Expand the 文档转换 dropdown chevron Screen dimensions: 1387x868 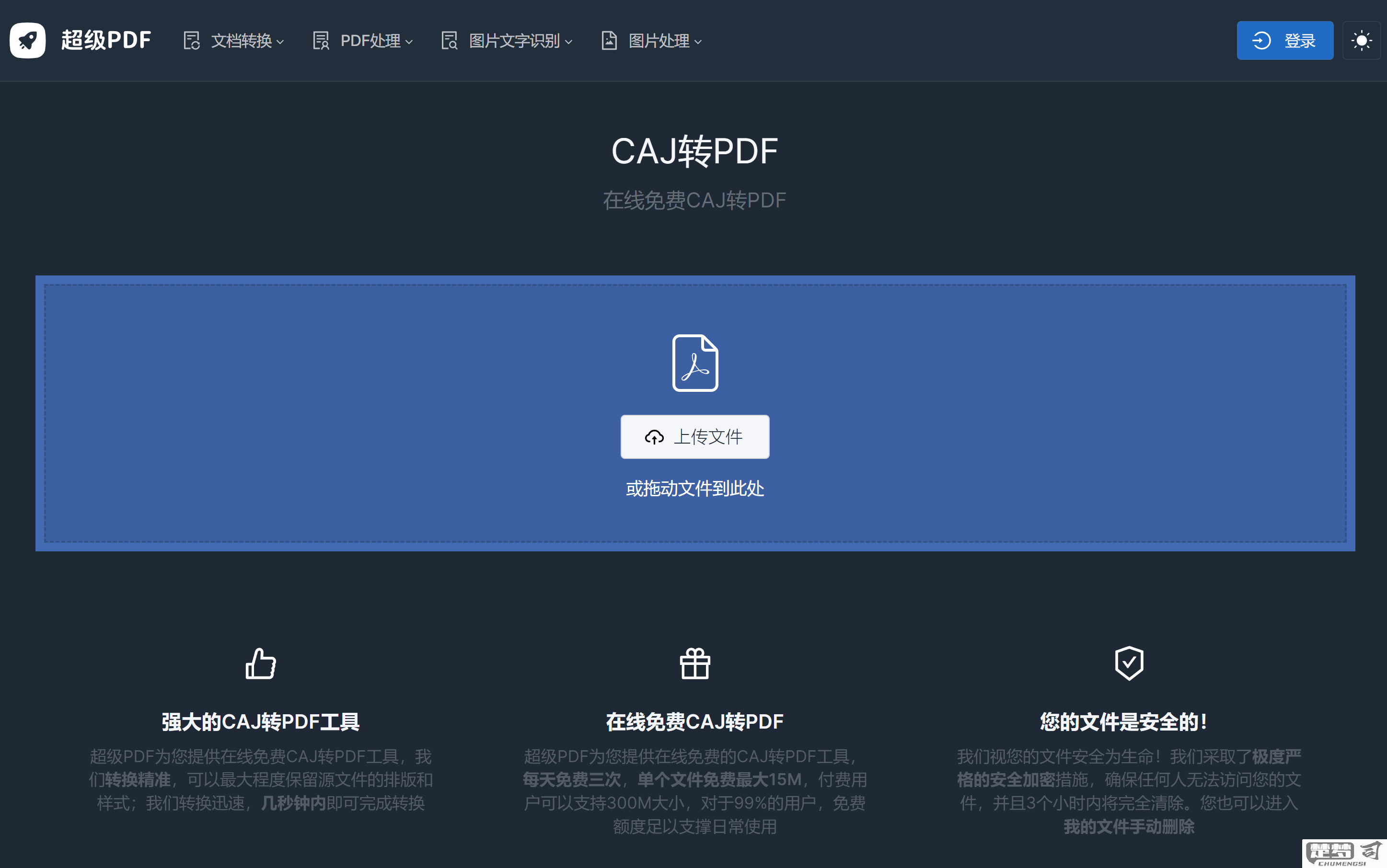coord(280,42)
